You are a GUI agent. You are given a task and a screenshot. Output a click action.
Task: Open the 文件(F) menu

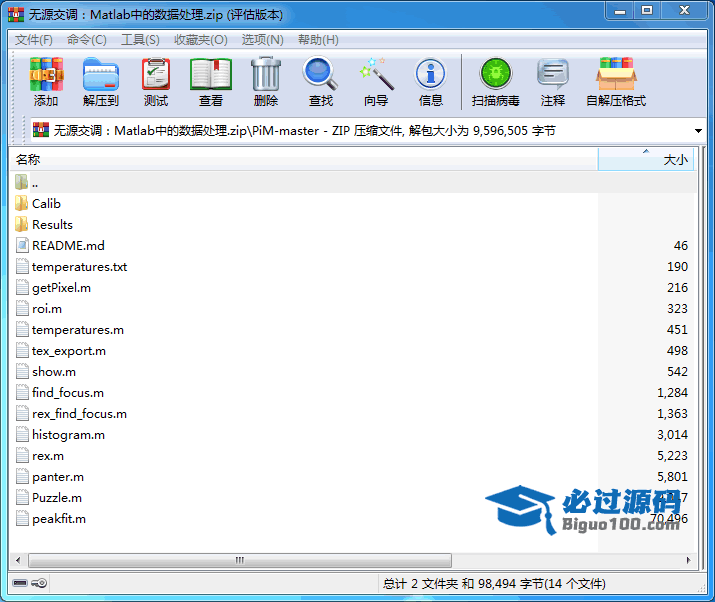point(34,40)
